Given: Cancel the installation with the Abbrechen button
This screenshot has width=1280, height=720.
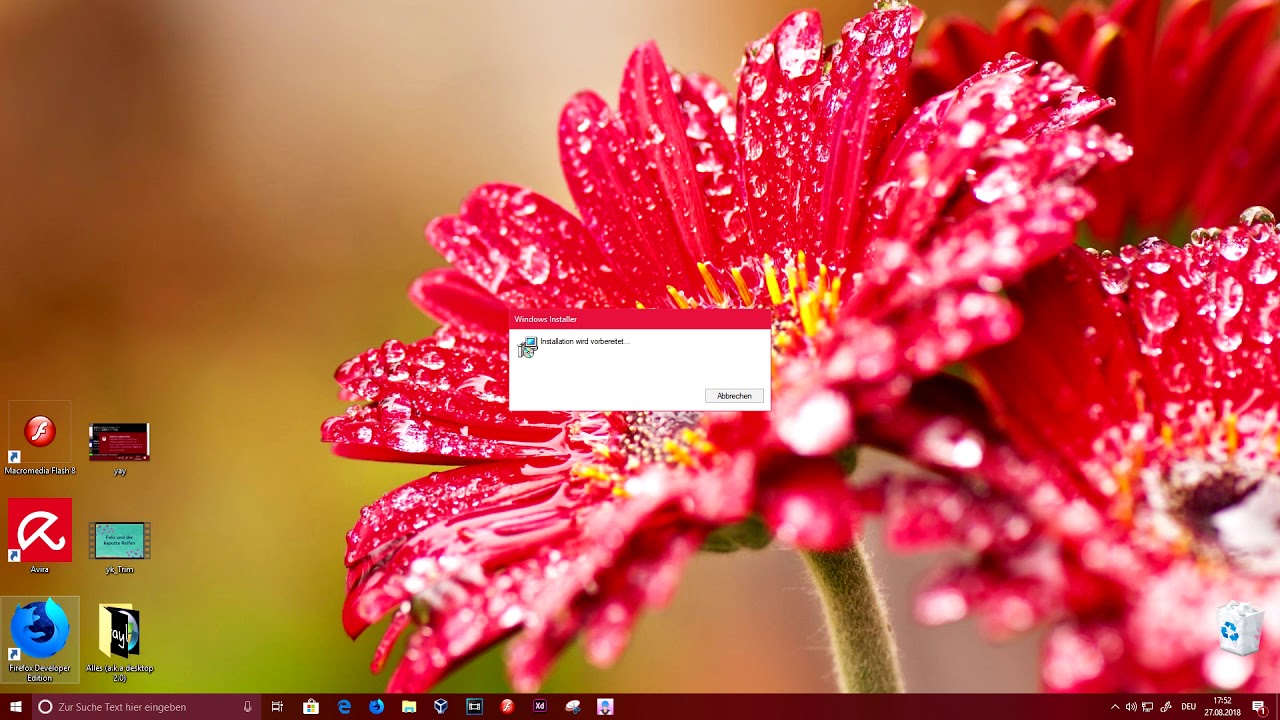Looking at the screenshot, I should 734,396.
